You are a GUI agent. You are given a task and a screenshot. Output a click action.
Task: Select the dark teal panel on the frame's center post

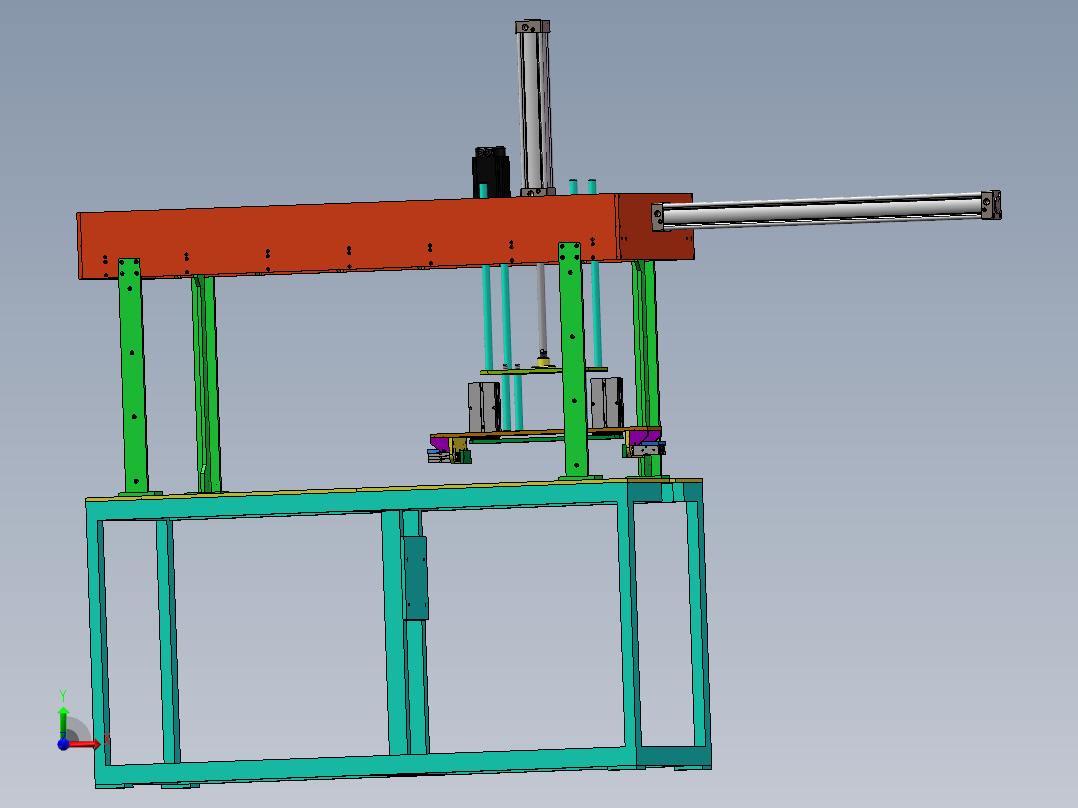(x=415, y=578)
